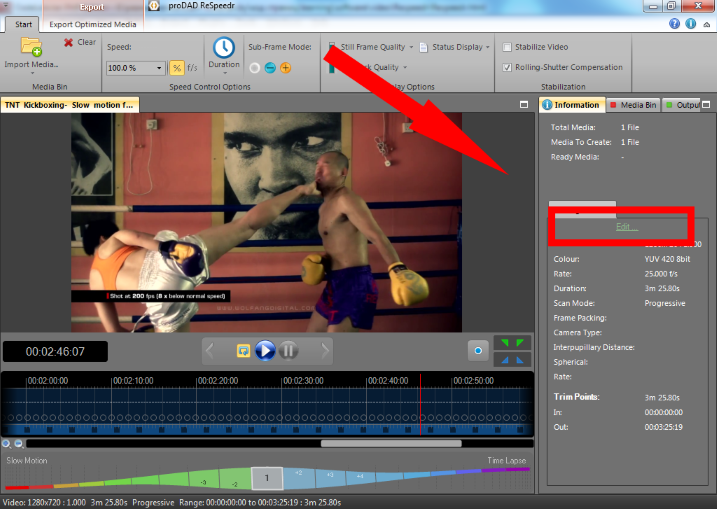Enable the Stabilize Video checkbox

tap(508, 47)
